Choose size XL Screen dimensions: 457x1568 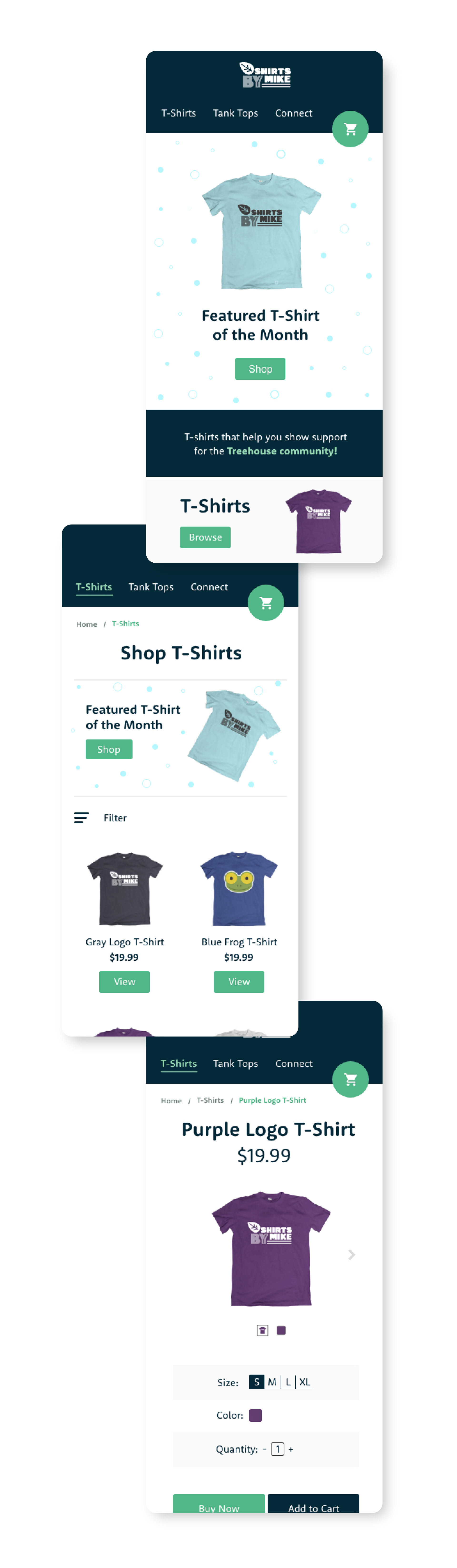(x=305, y=1382)
